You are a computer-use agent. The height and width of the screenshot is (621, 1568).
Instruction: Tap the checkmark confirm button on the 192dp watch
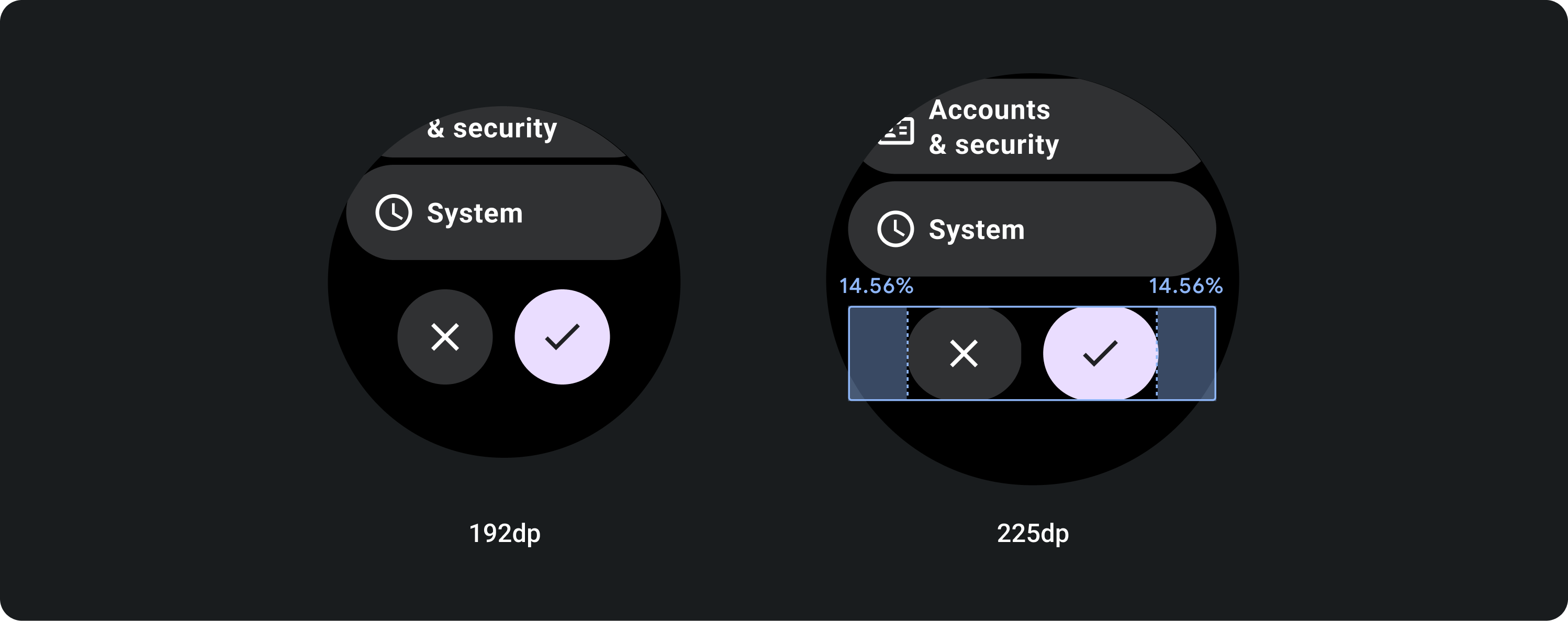pyautogui.click(x=562, y=337)
